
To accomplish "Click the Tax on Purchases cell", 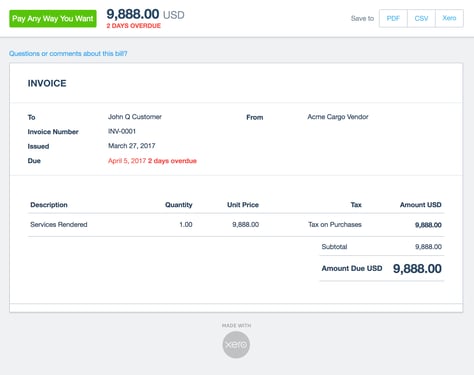I will (x=335, y=224).
